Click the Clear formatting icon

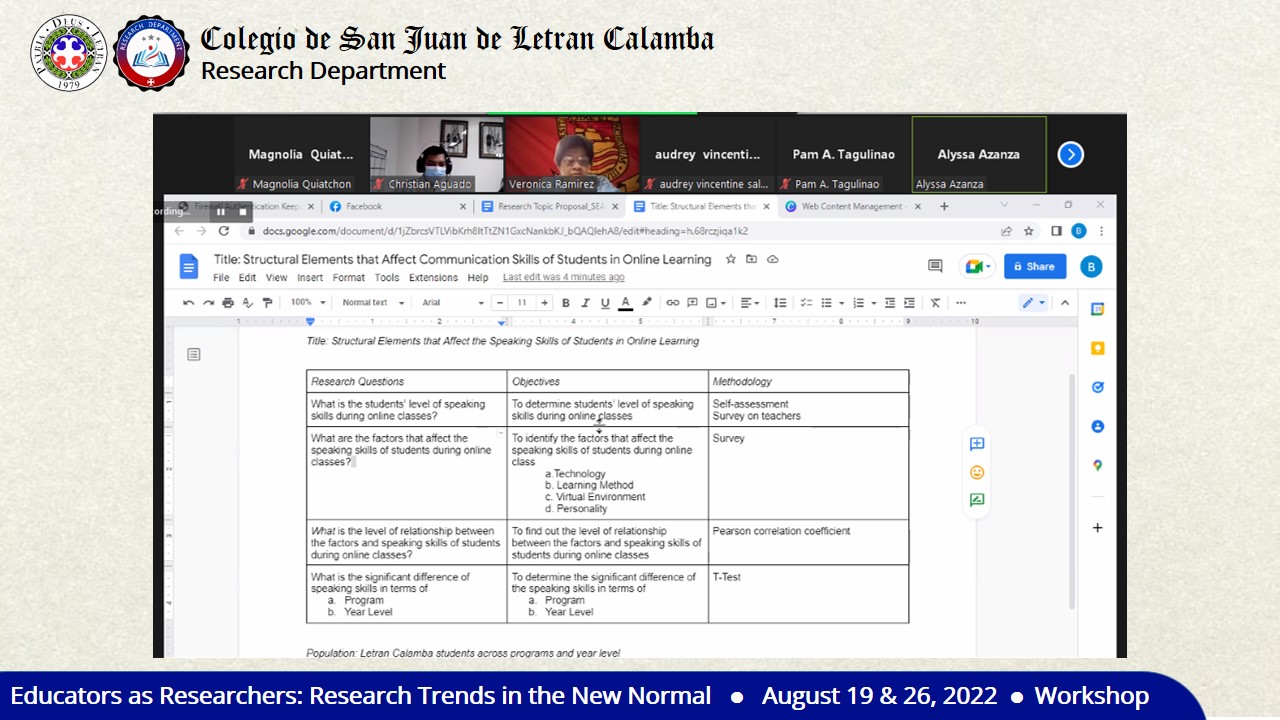[936, 303]
